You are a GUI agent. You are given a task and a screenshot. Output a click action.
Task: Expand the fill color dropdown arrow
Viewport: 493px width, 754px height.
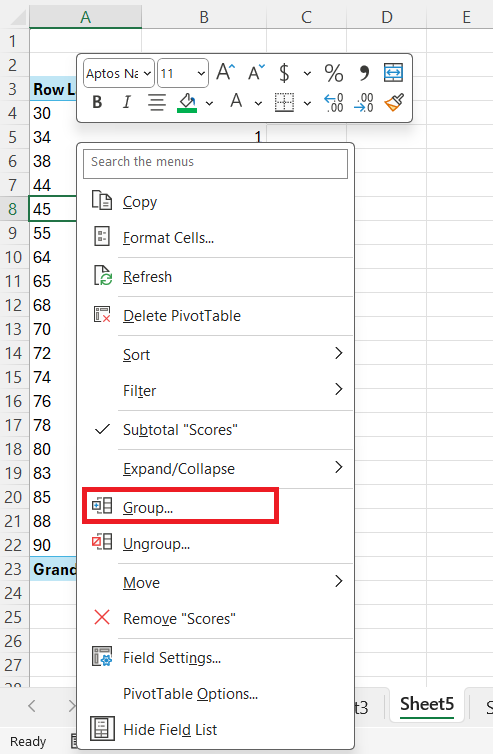coord(209,103)
